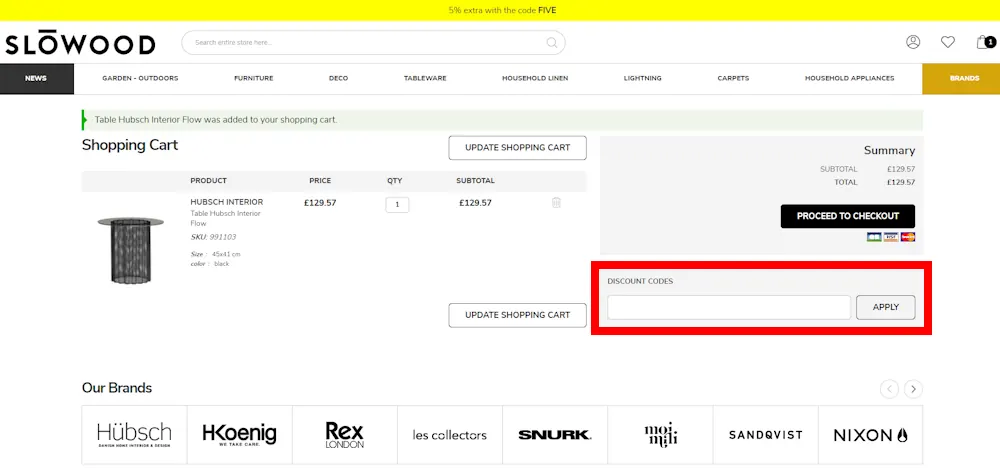The width and height of the screenshot is (1000, 468).
Task: Open the Furniture menu
Action: click(x=253, y=78)
